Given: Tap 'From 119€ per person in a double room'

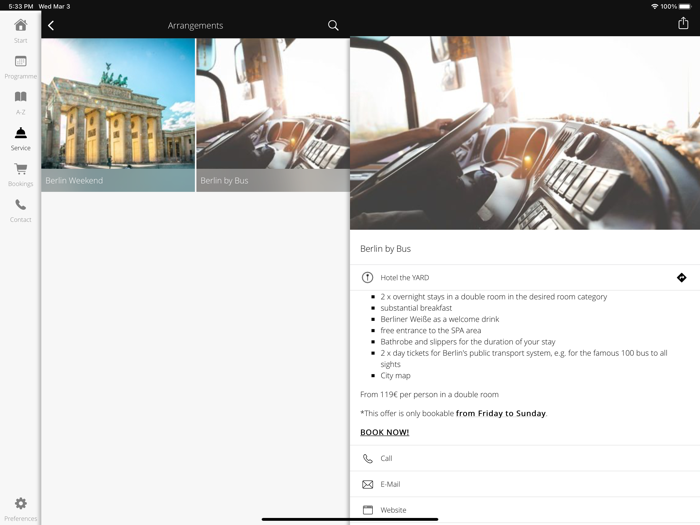Looking at the screenshot, I should click(x=429, y=395).
